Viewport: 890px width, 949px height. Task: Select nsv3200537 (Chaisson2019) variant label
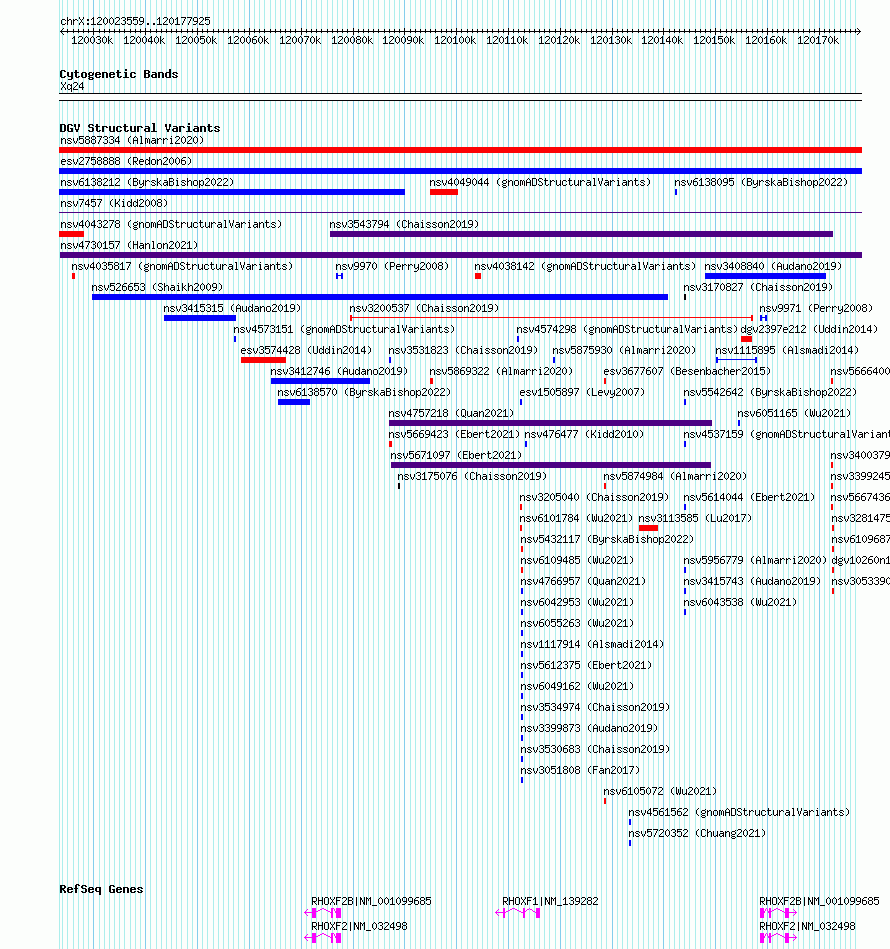click(x=424, y=308)
